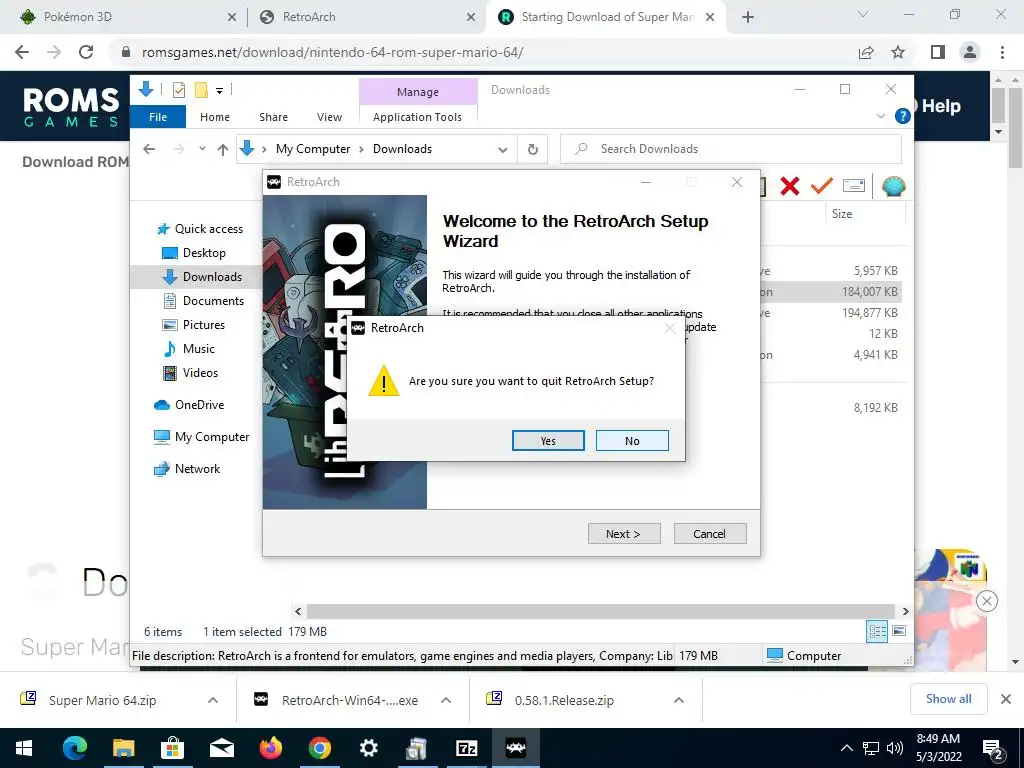Viewport: 1024px width, 768px height.
Task: Show hidden system tray icons
Action: pyautogui.click(x=846, y=748)
